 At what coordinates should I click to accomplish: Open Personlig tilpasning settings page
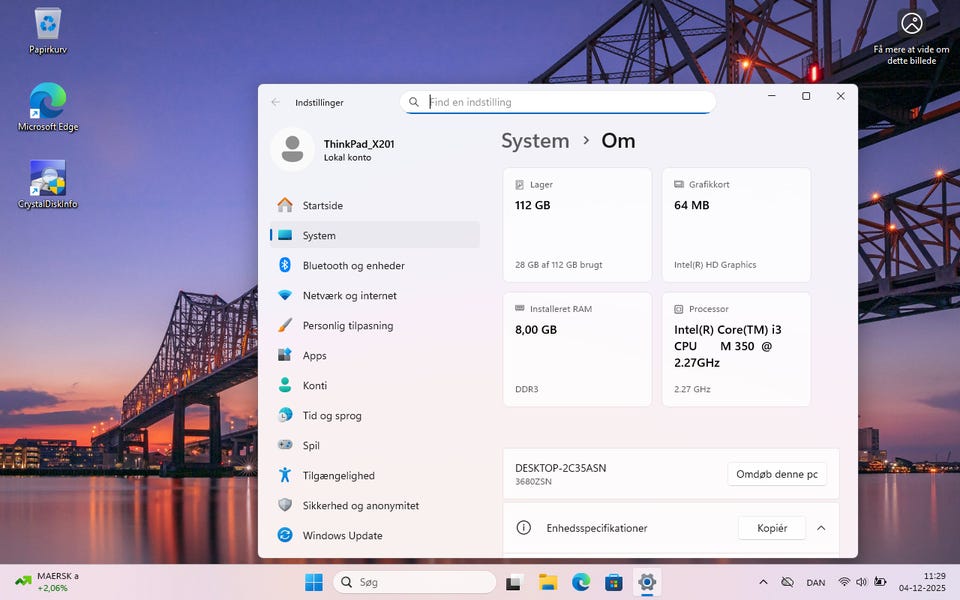pyautogui.click(x=347, y=326)
